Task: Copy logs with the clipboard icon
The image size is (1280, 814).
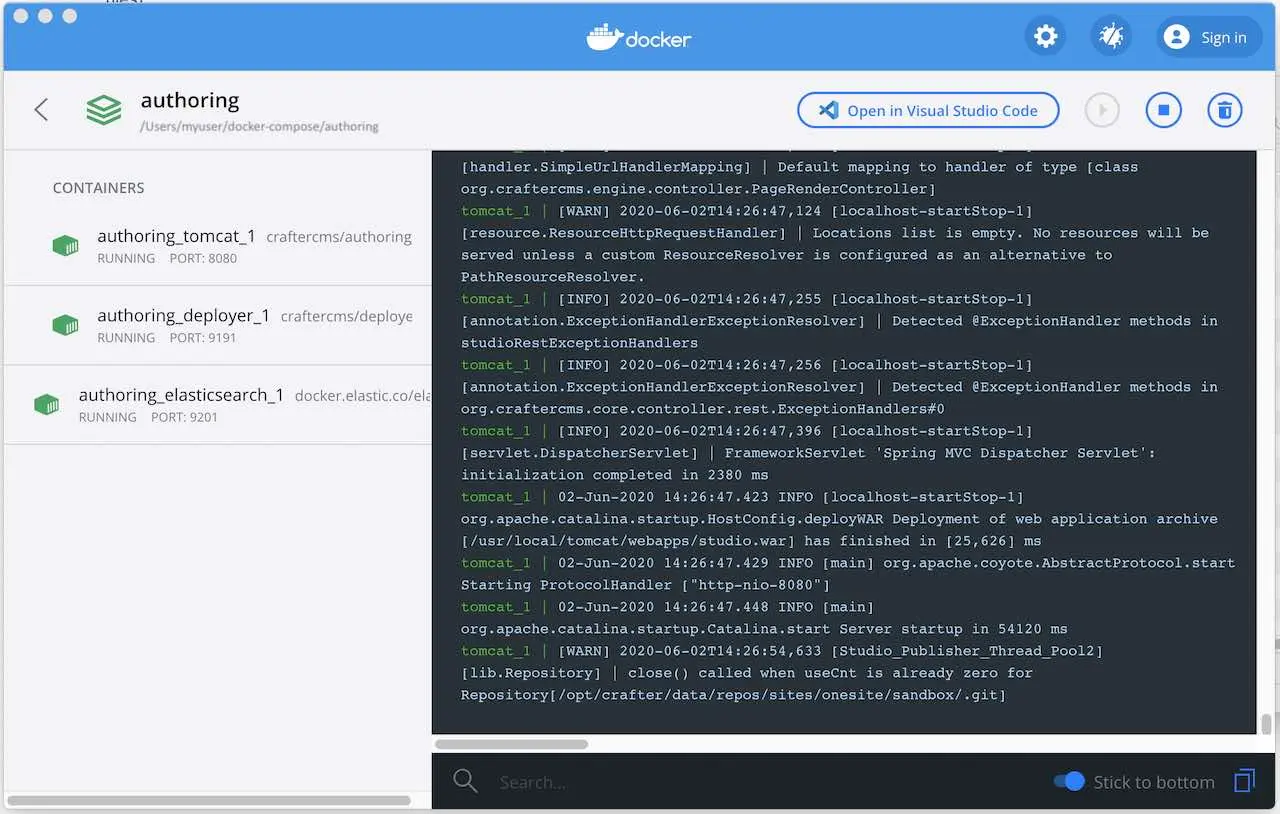Action: click(x=1245, y=781)
